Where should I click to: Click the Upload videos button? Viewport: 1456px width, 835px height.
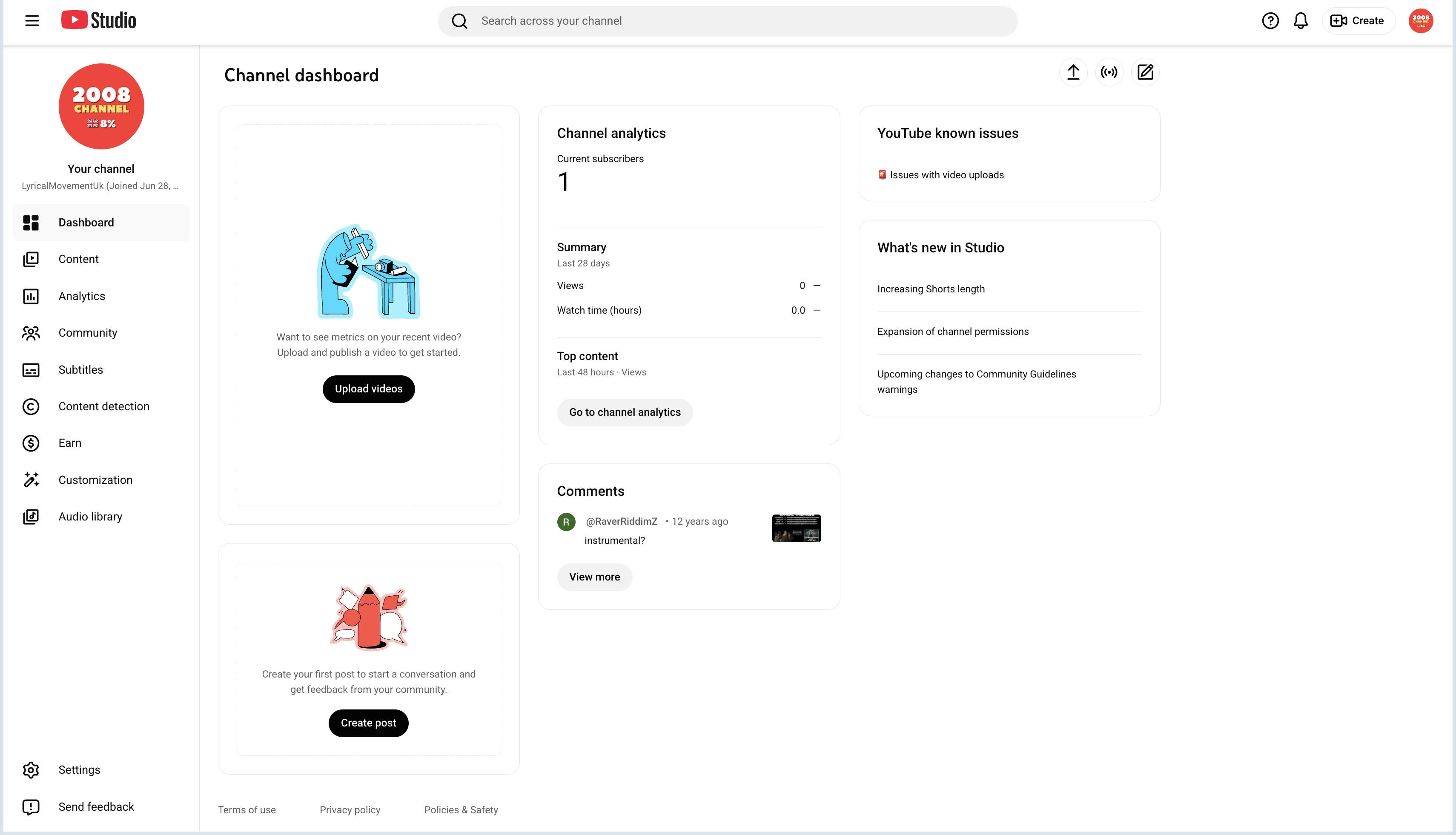(369, 389)
